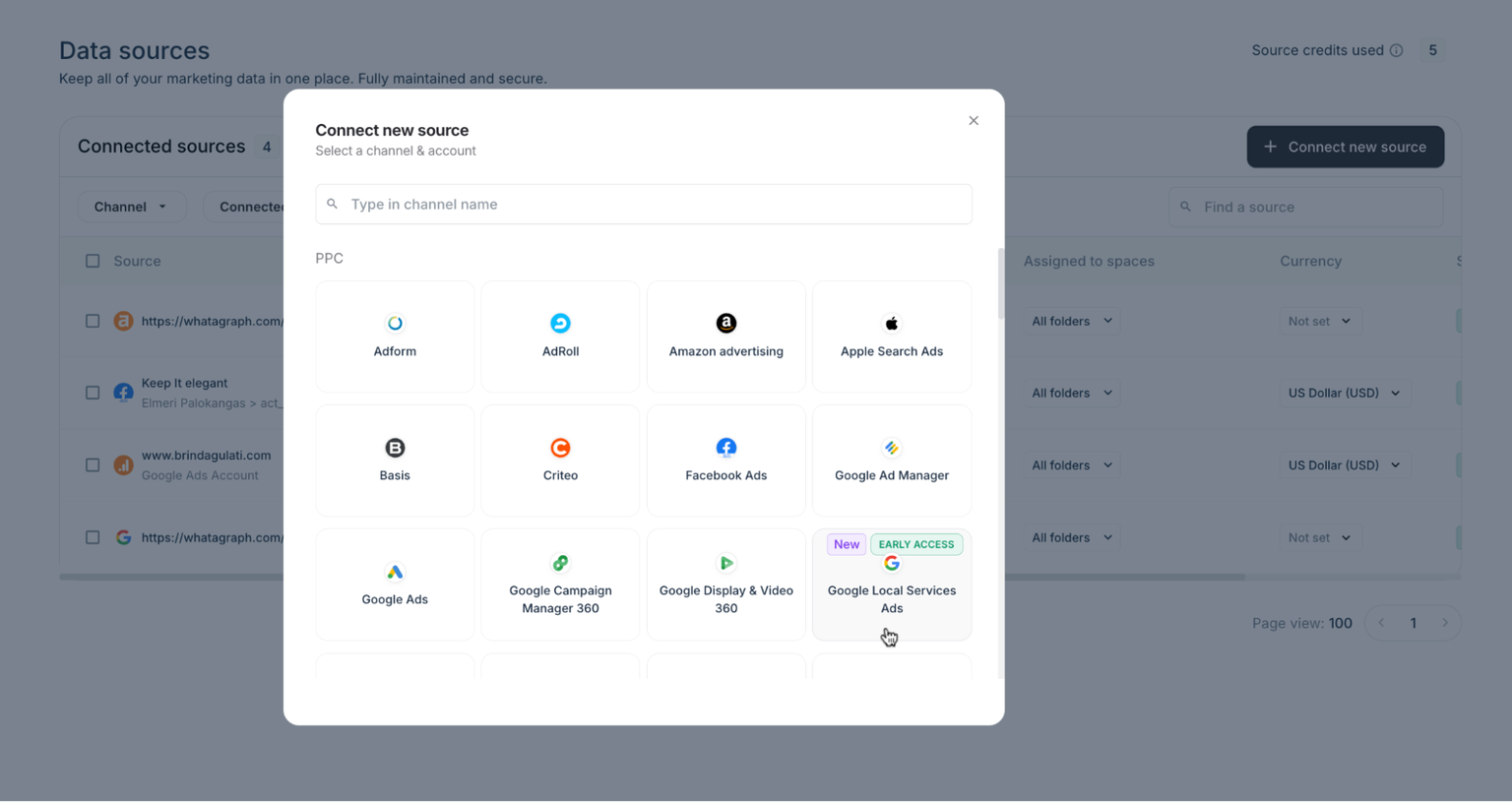The image size is (1512, 802).
Task: Select the Adform channel icon
Action: pos(394,336)
